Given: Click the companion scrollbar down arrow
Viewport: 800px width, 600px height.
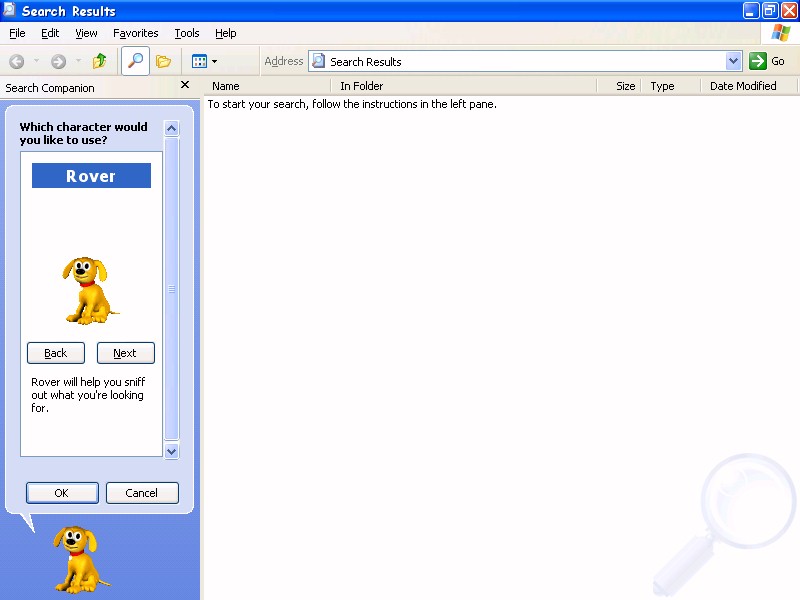Looking at the screenshot, I should [171, 451].
